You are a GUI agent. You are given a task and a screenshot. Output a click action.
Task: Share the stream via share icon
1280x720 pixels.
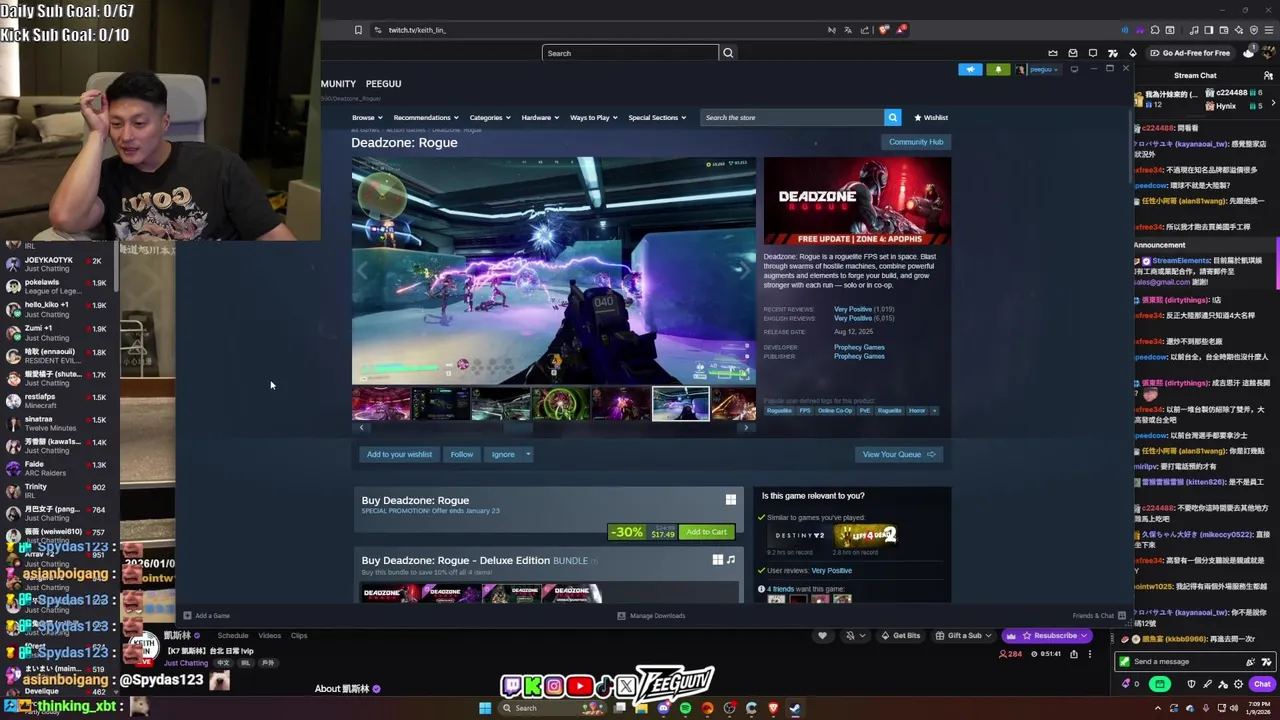(x=1074, y=654)
